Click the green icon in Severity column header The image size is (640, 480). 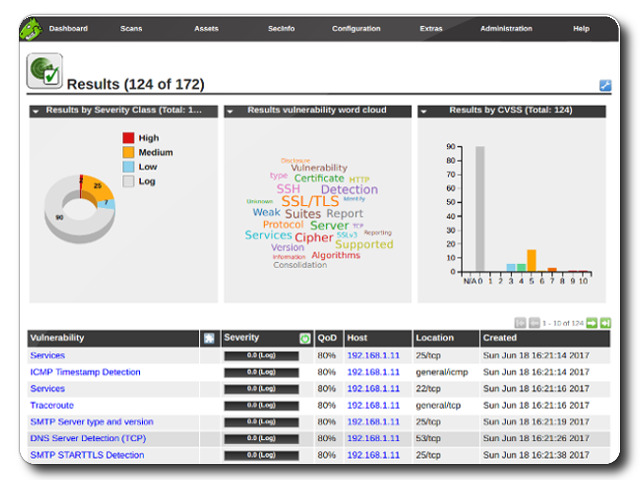305,339
